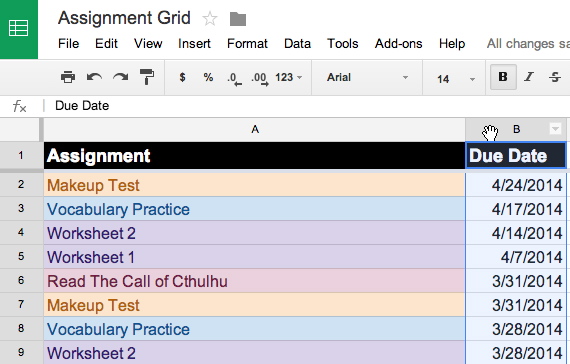Select row 3 header
Viewport: 570px width, 364px height.
point(21,208)
